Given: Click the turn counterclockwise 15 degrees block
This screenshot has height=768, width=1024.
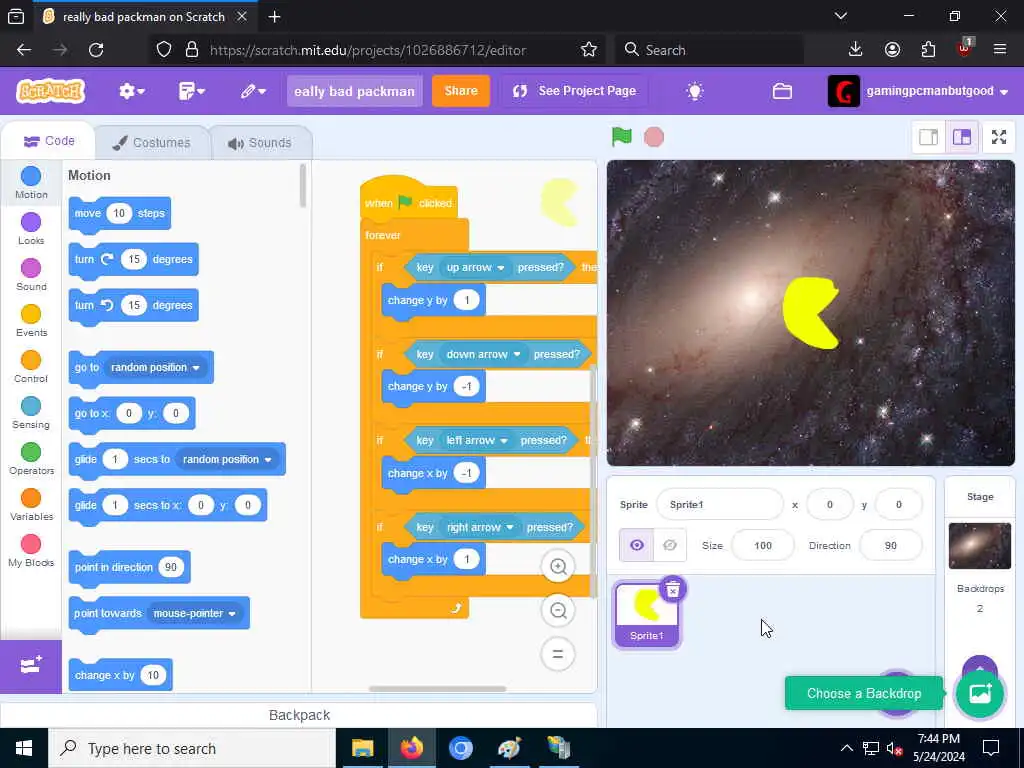Looking at the screenshot, I should click(133, 305).
